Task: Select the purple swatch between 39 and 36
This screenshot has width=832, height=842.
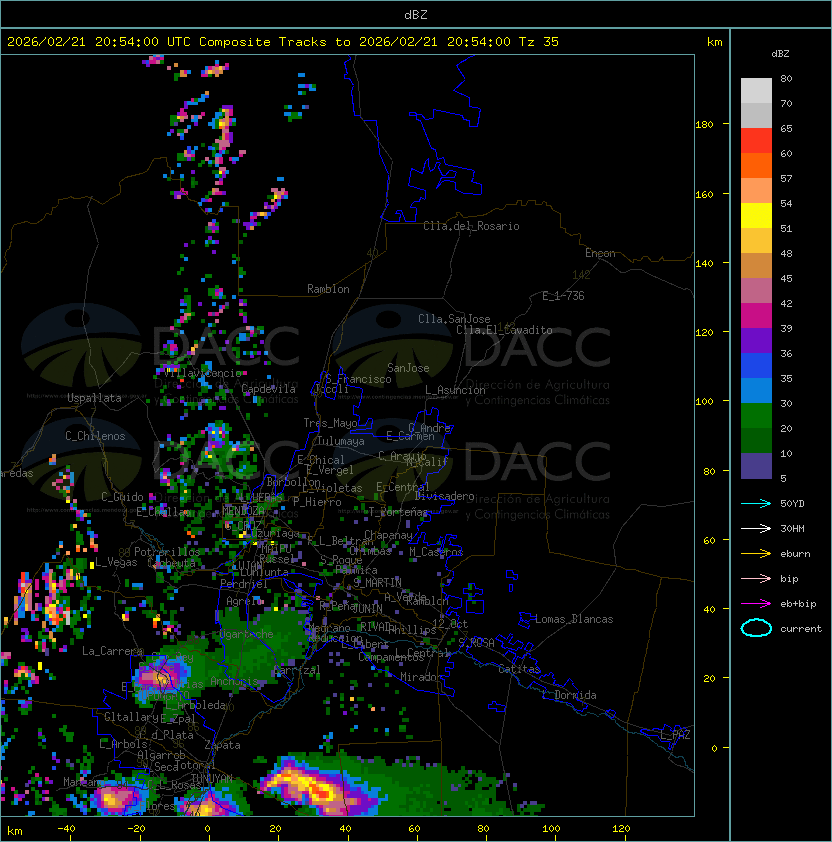Action: (756, 340)
